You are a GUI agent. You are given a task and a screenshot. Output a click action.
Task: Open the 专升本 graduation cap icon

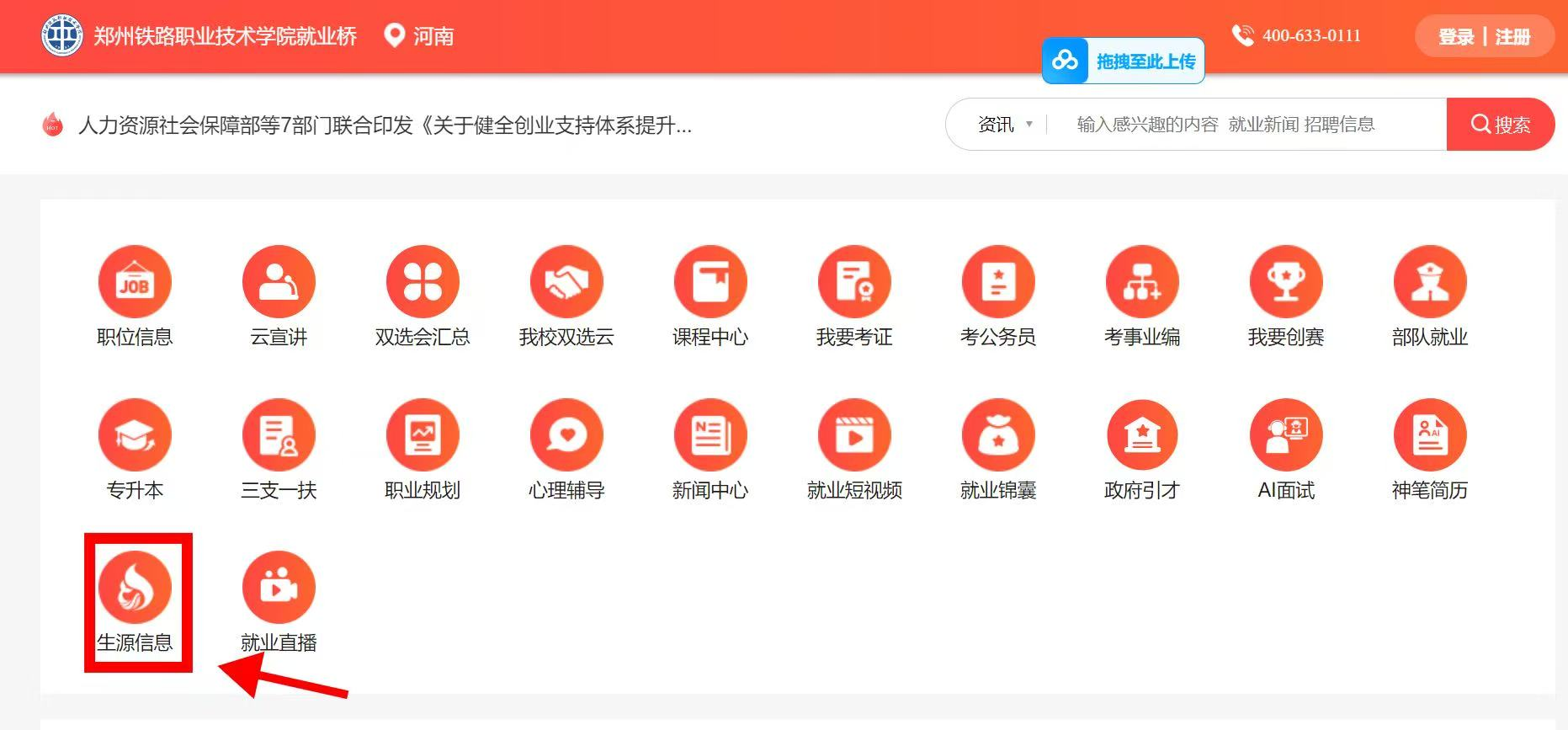(x=135, y=435)
